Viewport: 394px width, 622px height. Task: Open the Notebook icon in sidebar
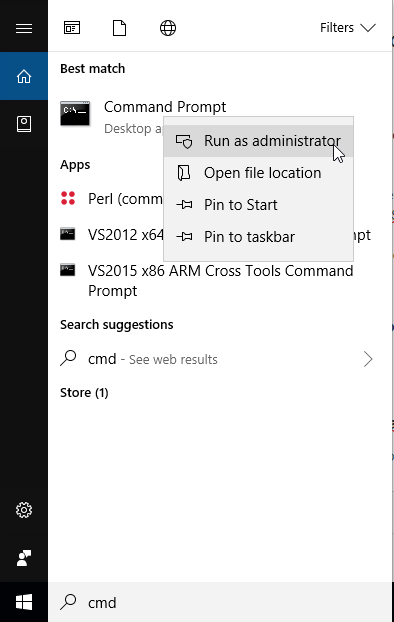coord(24,124)
